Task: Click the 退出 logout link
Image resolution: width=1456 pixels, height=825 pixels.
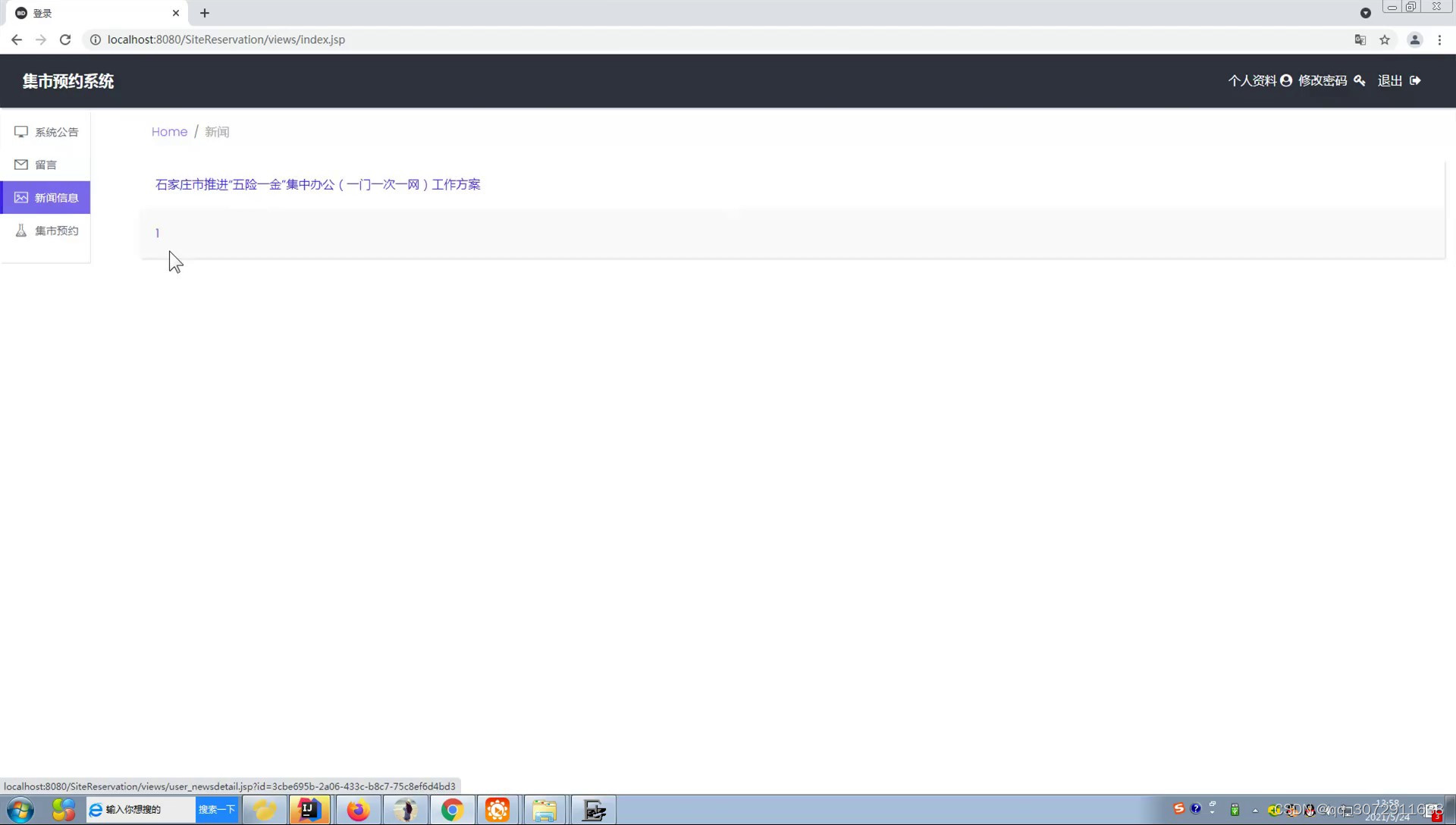Action: (1390, 80)
